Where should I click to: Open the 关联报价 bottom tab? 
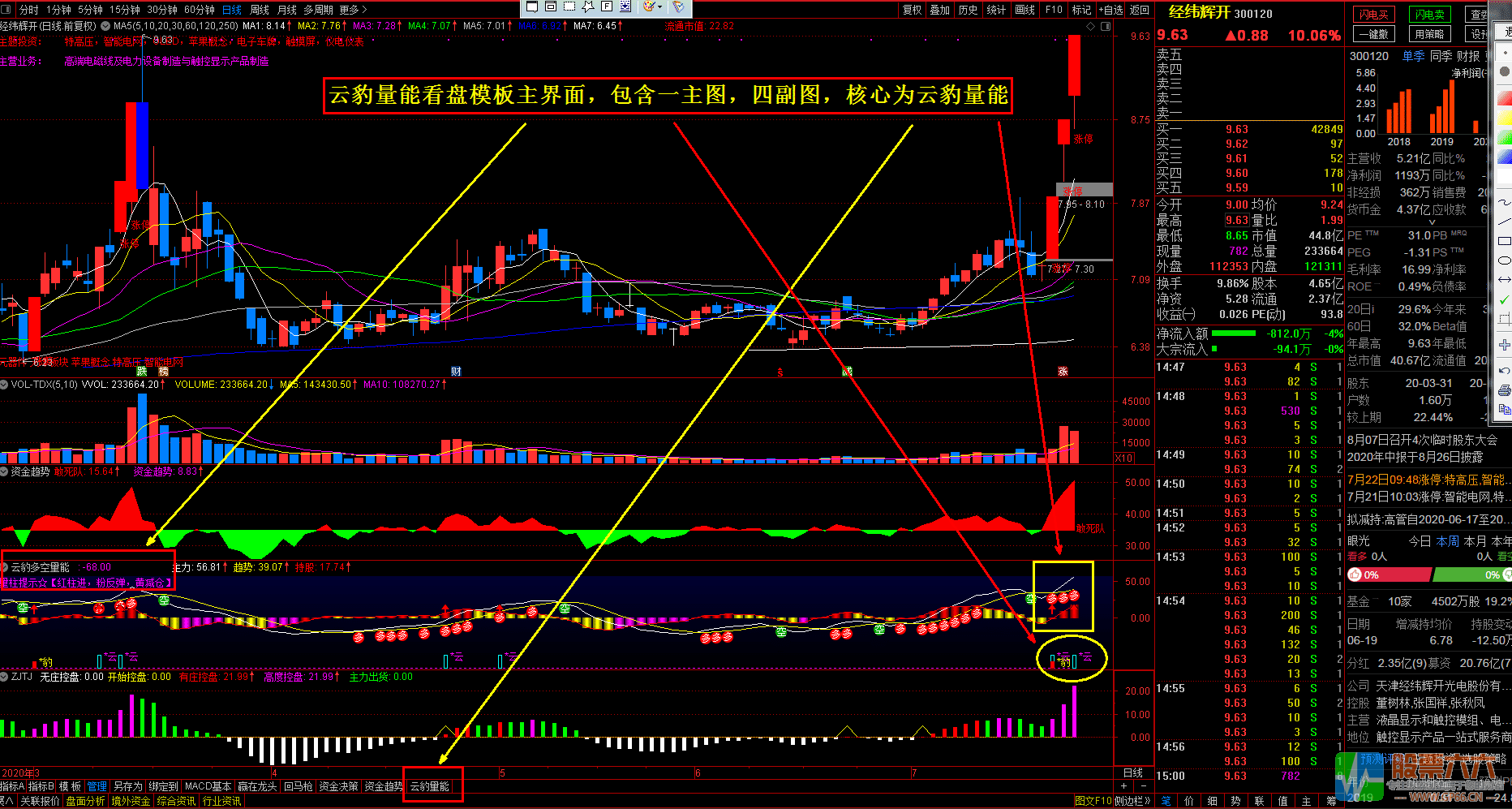click(40, 801)
